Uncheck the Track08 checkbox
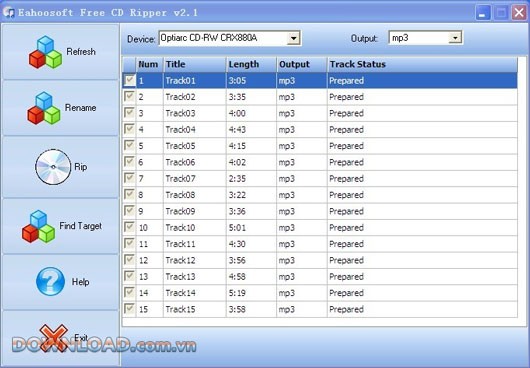This screenshot has height=368, width=530. (x=129, y=195)
